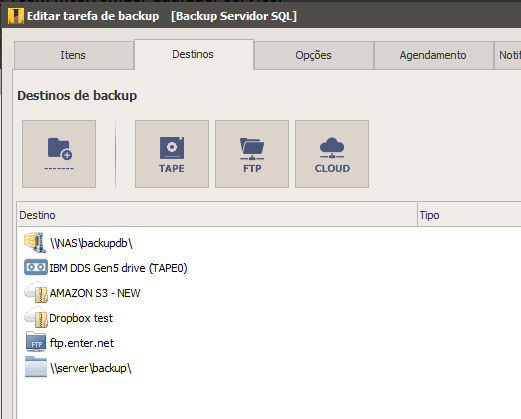Click the FTP folder icon for ftp.enter.net
This screenshot has width=521, height=419.
pyautogui.click(x=36, y=342)
